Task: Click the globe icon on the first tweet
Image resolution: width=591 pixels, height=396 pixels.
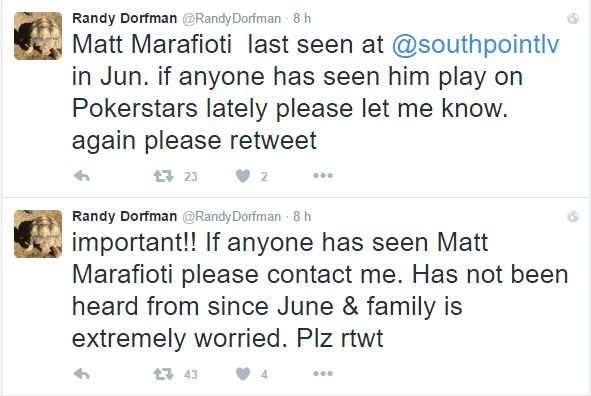Action: [x=573, y=18]
